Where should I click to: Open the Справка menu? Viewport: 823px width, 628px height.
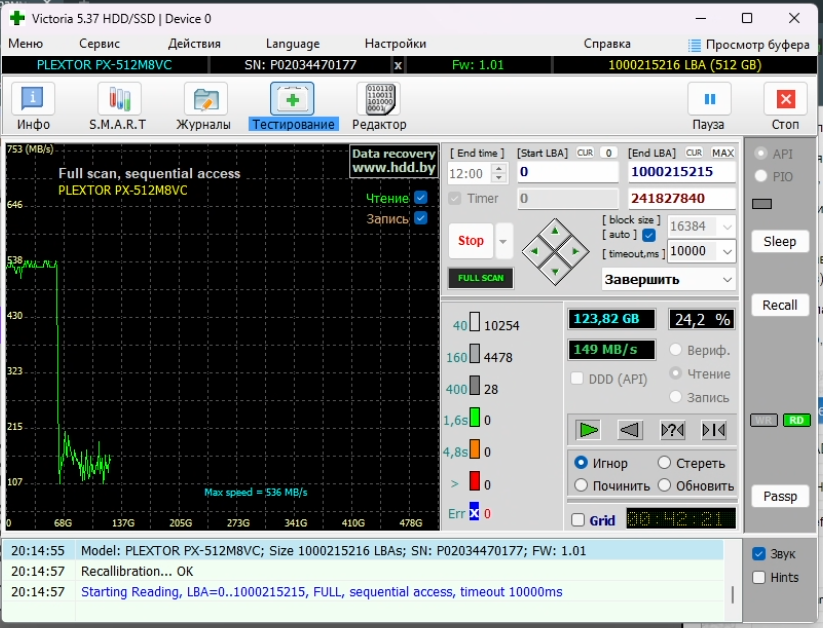tap(607, 44)
